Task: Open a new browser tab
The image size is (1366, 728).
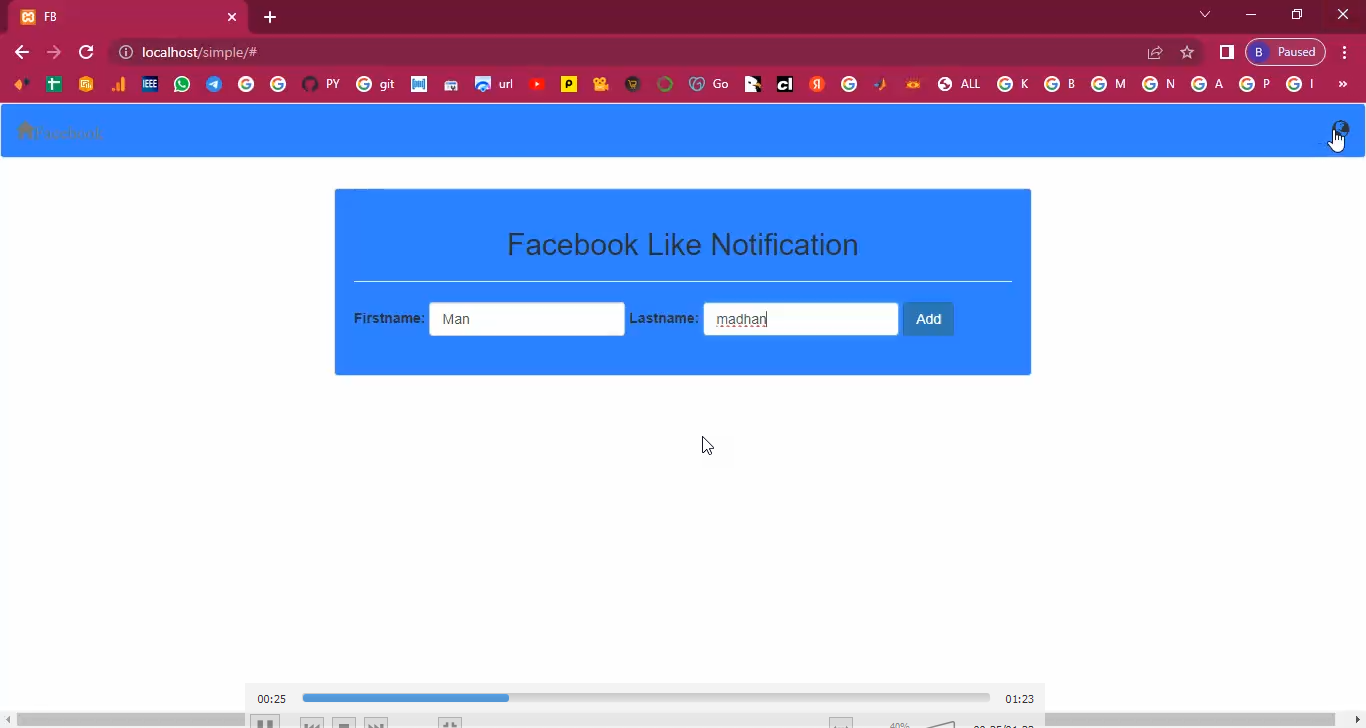Action: click(270, 17)
